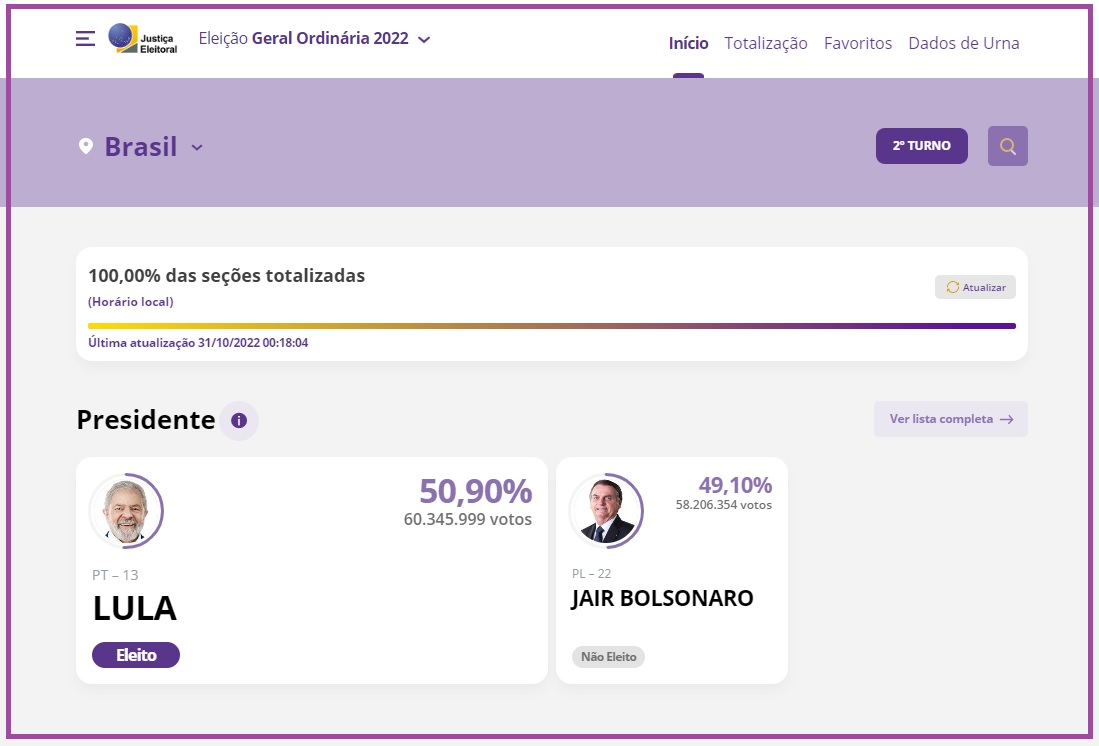The width and height of the screenshot is (1099, 746).
Task: Click Lula's candidate photo
Action: [x=126, y=511]
